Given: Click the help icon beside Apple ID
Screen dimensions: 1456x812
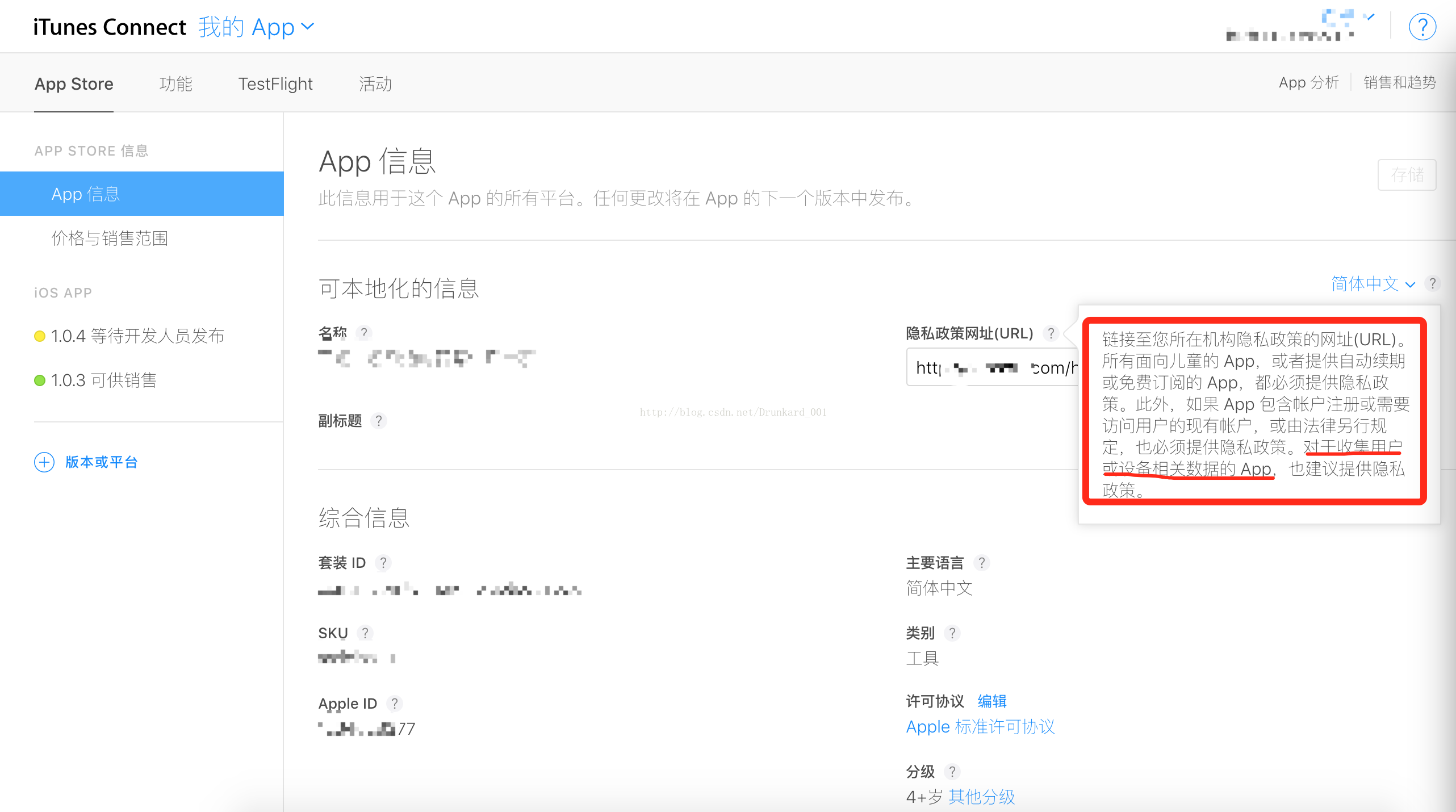Looking at the screenshot, I should [x=395, y=704].
